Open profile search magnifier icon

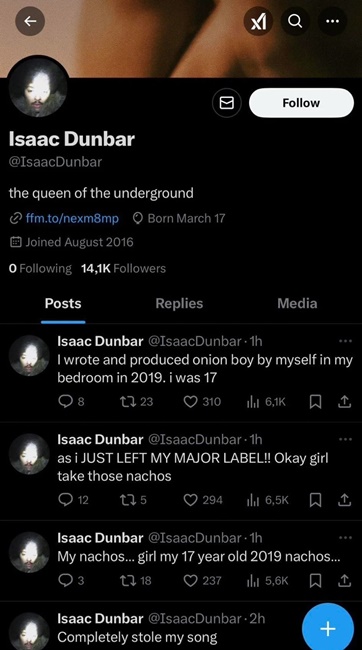coord(295,21)
